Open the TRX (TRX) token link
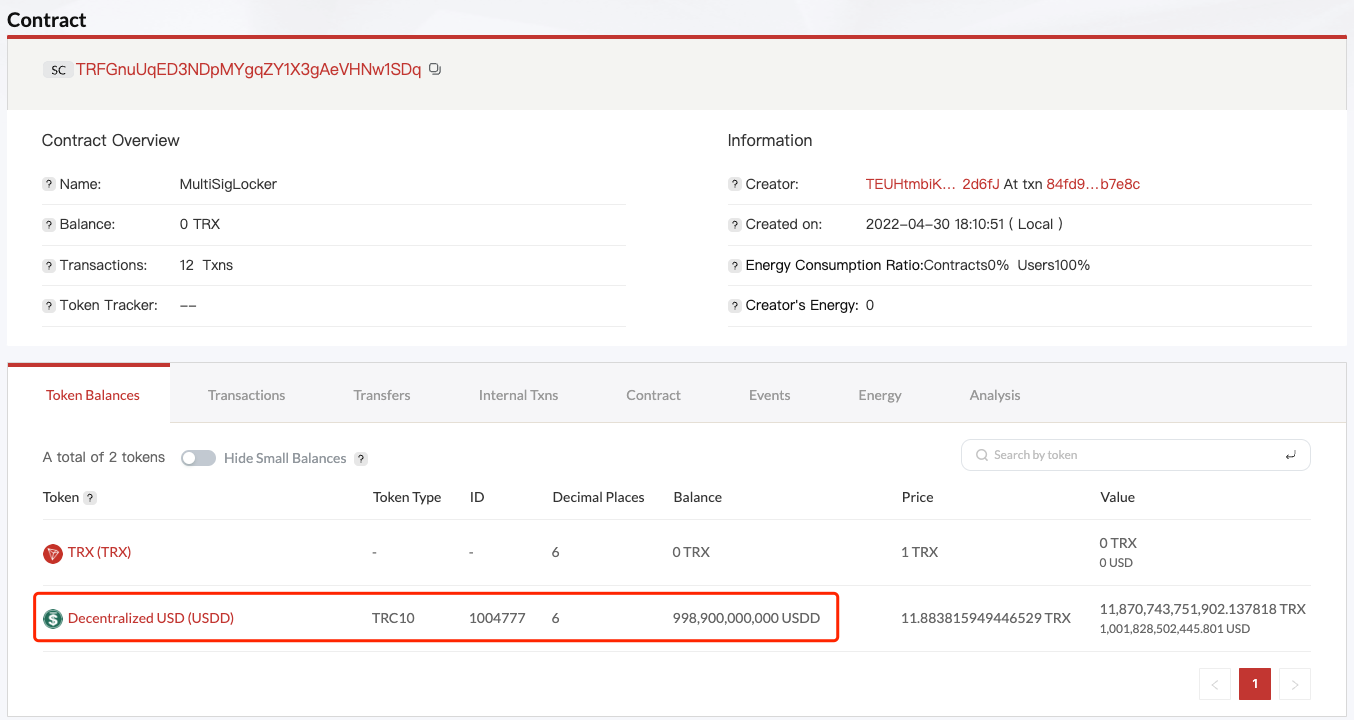The width and height of the screenshot is (1354, 720). tap(99, 552)
